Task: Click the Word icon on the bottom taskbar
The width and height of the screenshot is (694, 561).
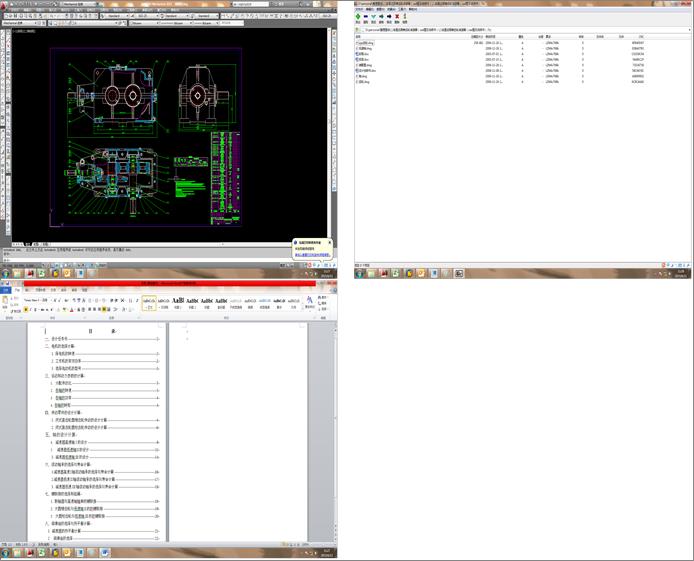Action: 104,553
